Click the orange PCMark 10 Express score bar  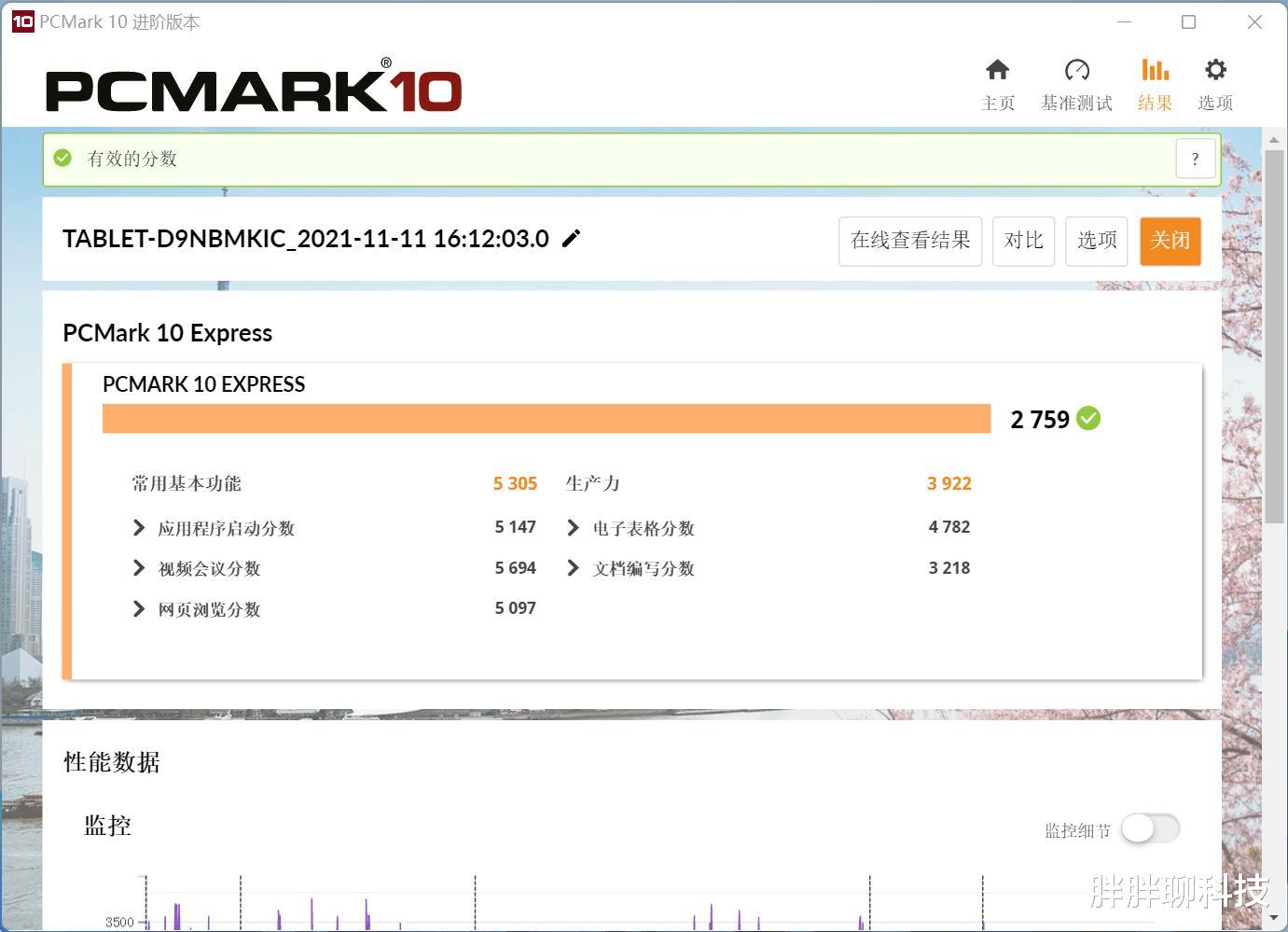[547, 419]
